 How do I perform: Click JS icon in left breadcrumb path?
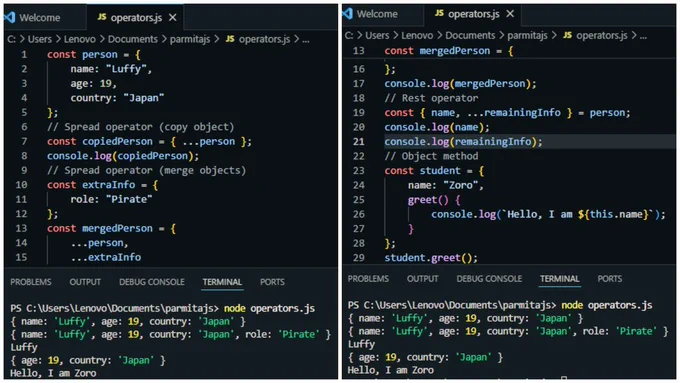pyautogui.click(x=230, y=39)
